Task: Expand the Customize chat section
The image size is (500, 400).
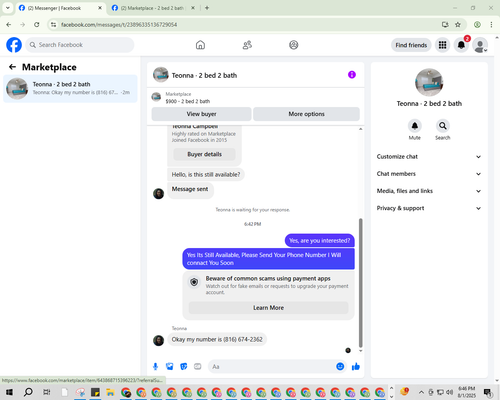Action: pos(429,157)
